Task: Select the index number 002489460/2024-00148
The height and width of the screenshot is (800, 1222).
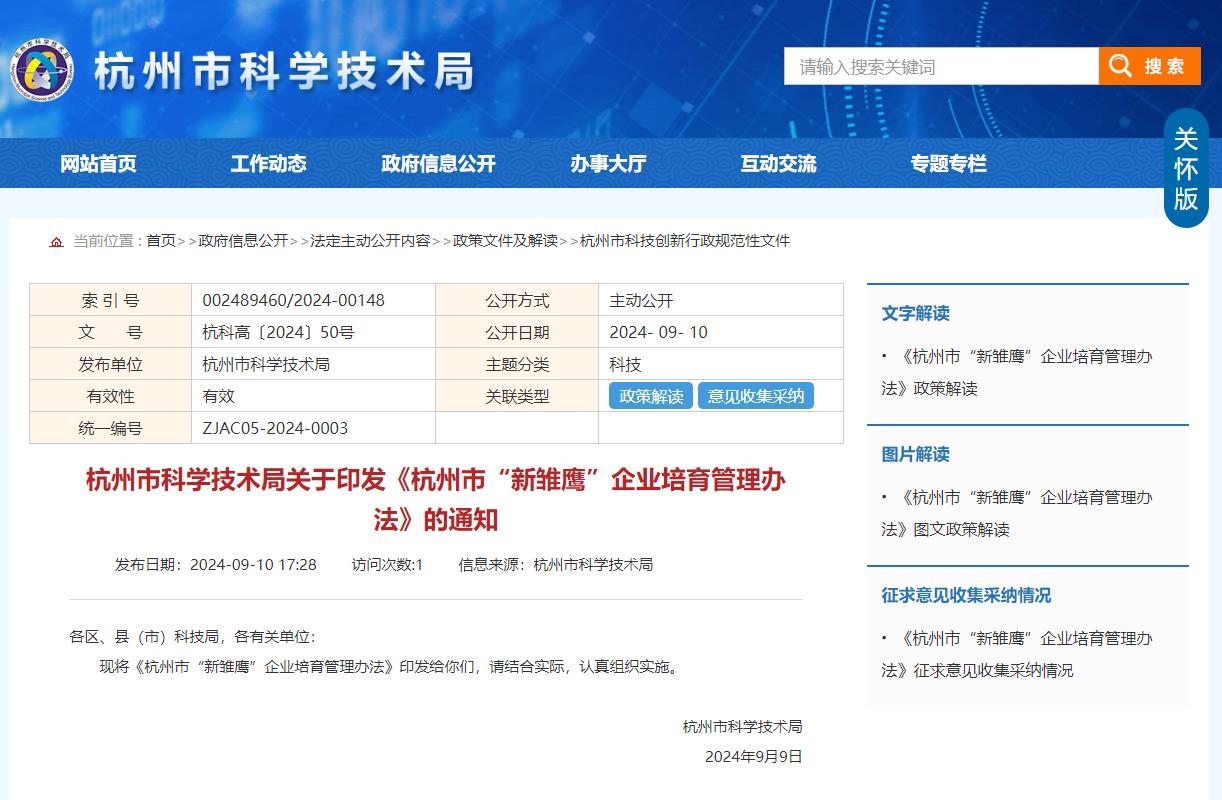Action: point(293,300)
